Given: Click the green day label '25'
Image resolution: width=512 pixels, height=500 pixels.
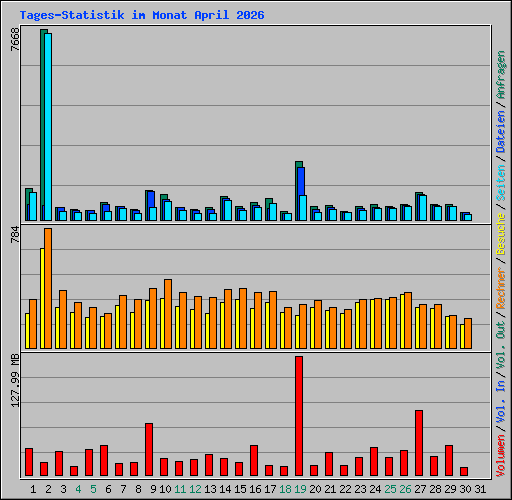Looking at the screenshot, I should 390,489.
